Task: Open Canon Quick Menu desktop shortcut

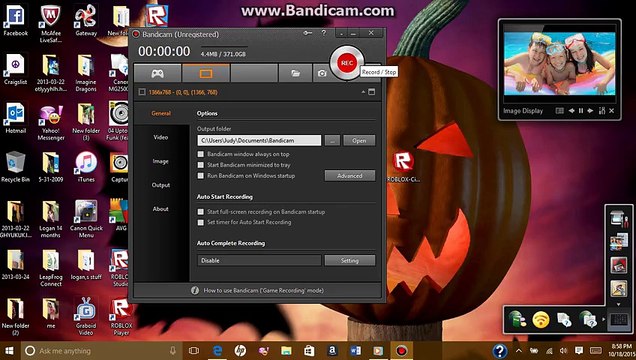Action: pyautogui.click(x=86, y=220)
